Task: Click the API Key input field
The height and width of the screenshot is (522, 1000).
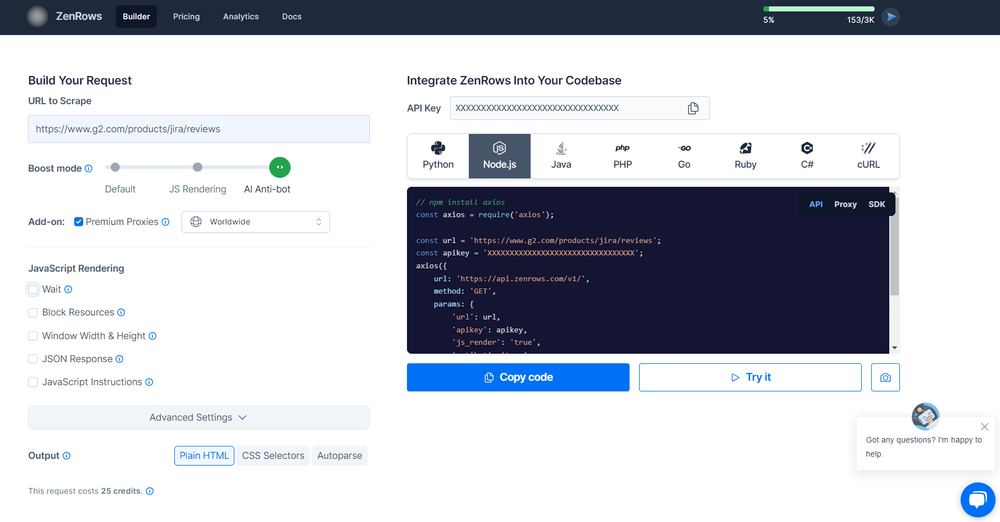Action: pos(580,108)
